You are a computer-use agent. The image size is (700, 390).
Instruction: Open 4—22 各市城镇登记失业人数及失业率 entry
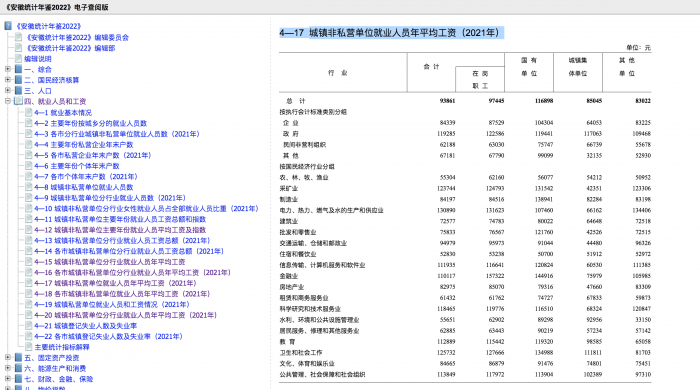108,336
